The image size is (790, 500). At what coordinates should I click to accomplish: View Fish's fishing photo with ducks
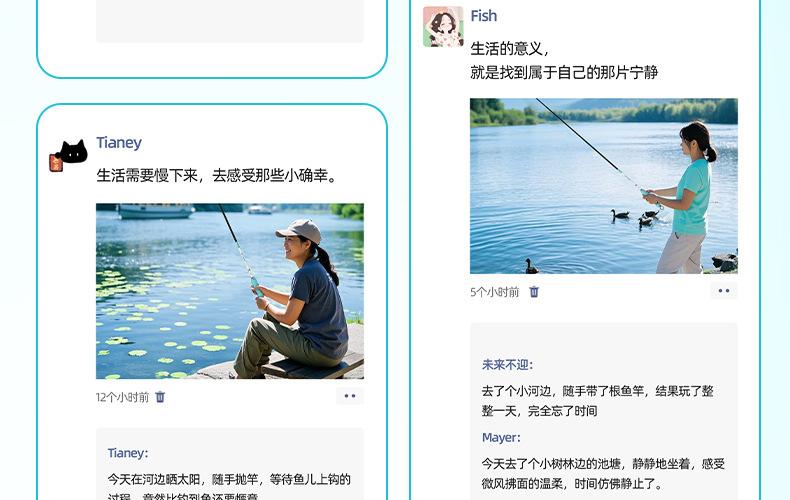point(604,186)
